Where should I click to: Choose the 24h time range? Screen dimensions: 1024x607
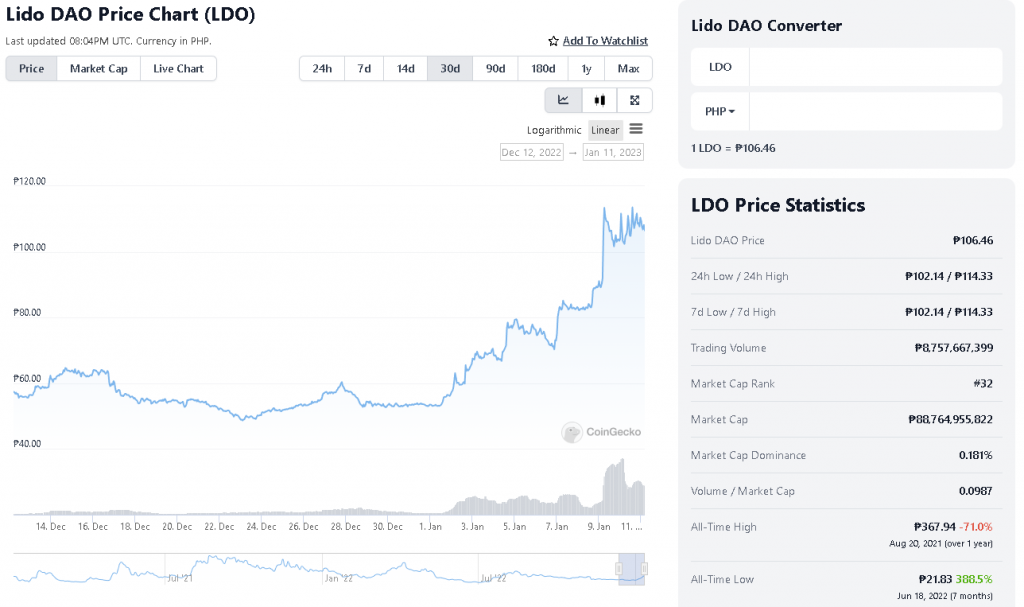pyautogui.click(x=322, y=69)
